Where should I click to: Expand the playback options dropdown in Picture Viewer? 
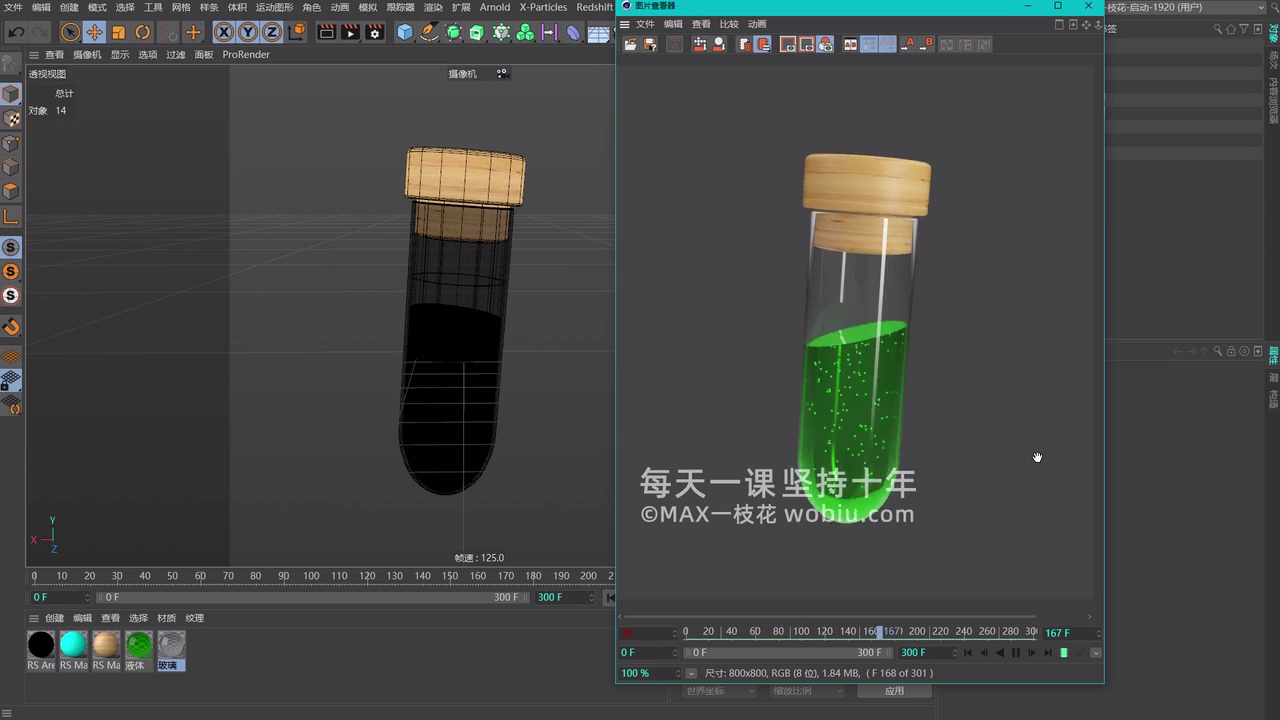pyautogui.click(x=1096, y=653)
